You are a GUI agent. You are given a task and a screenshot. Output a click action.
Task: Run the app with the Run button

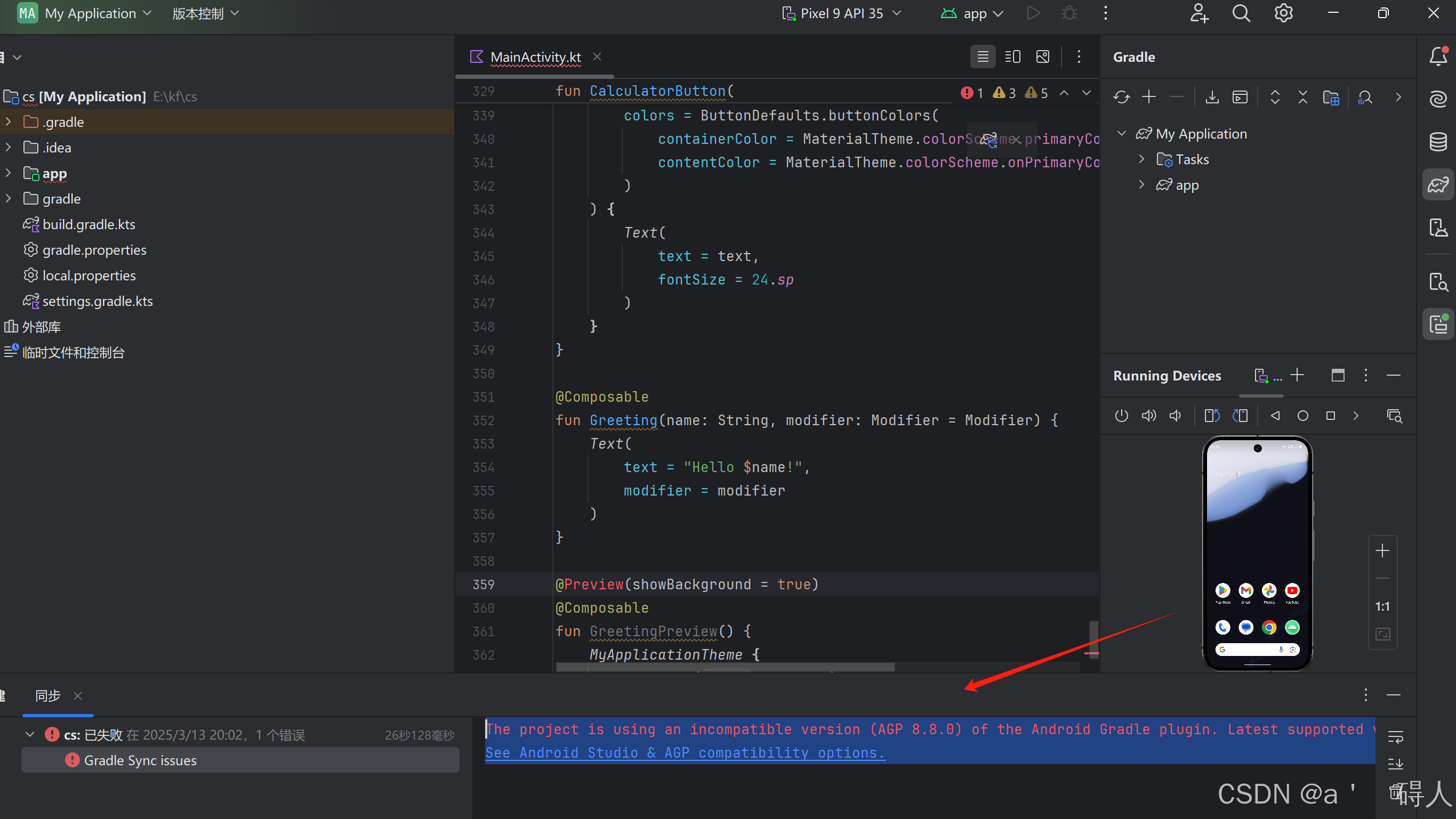[1033, 13]
